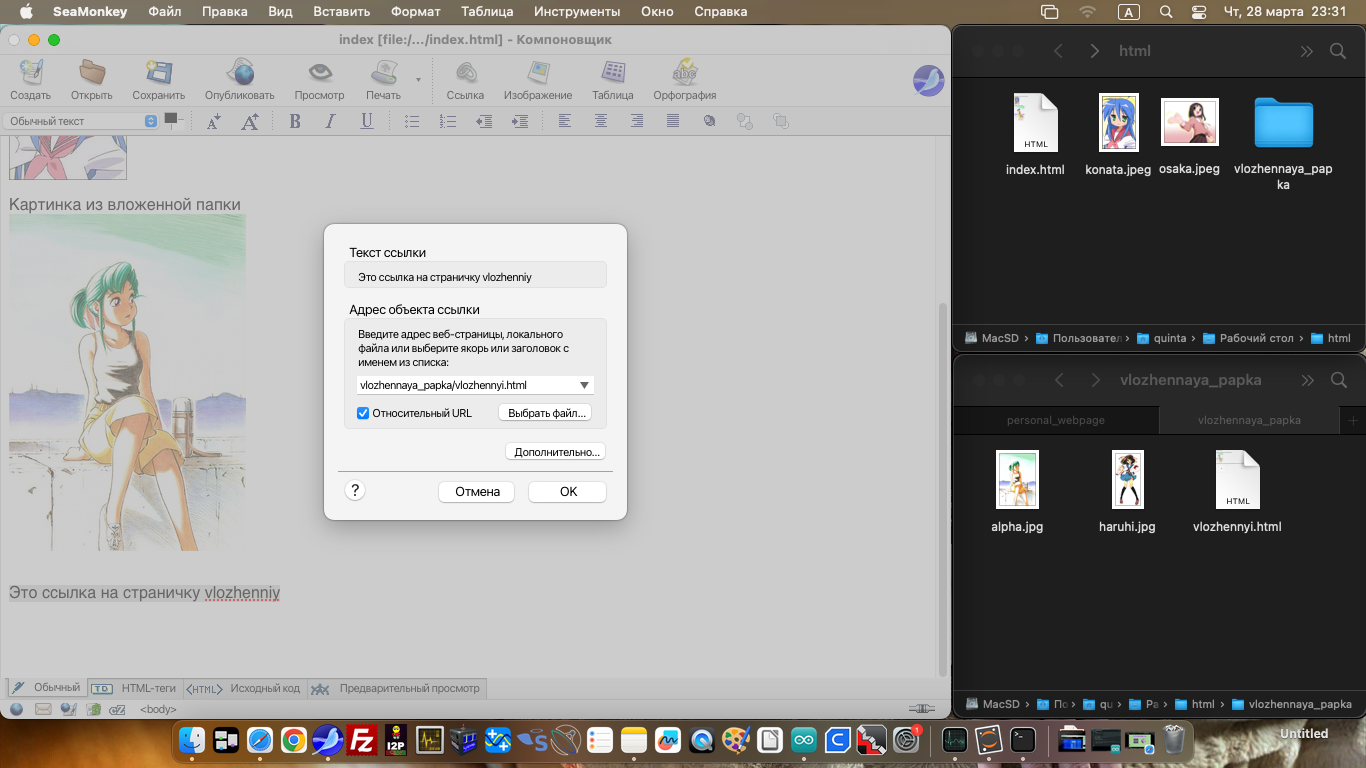
Task: Toggle underline text formatting
Action: coord(367,121)
